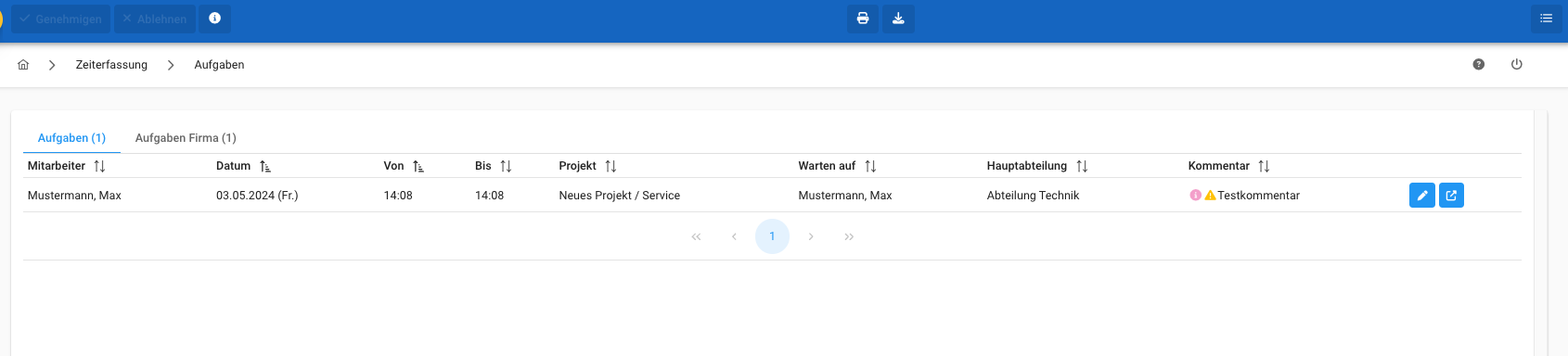The width and height of the screenshot is (1568, 356).
Task: Sort by Von column arrows
Action: click(418, 166)
